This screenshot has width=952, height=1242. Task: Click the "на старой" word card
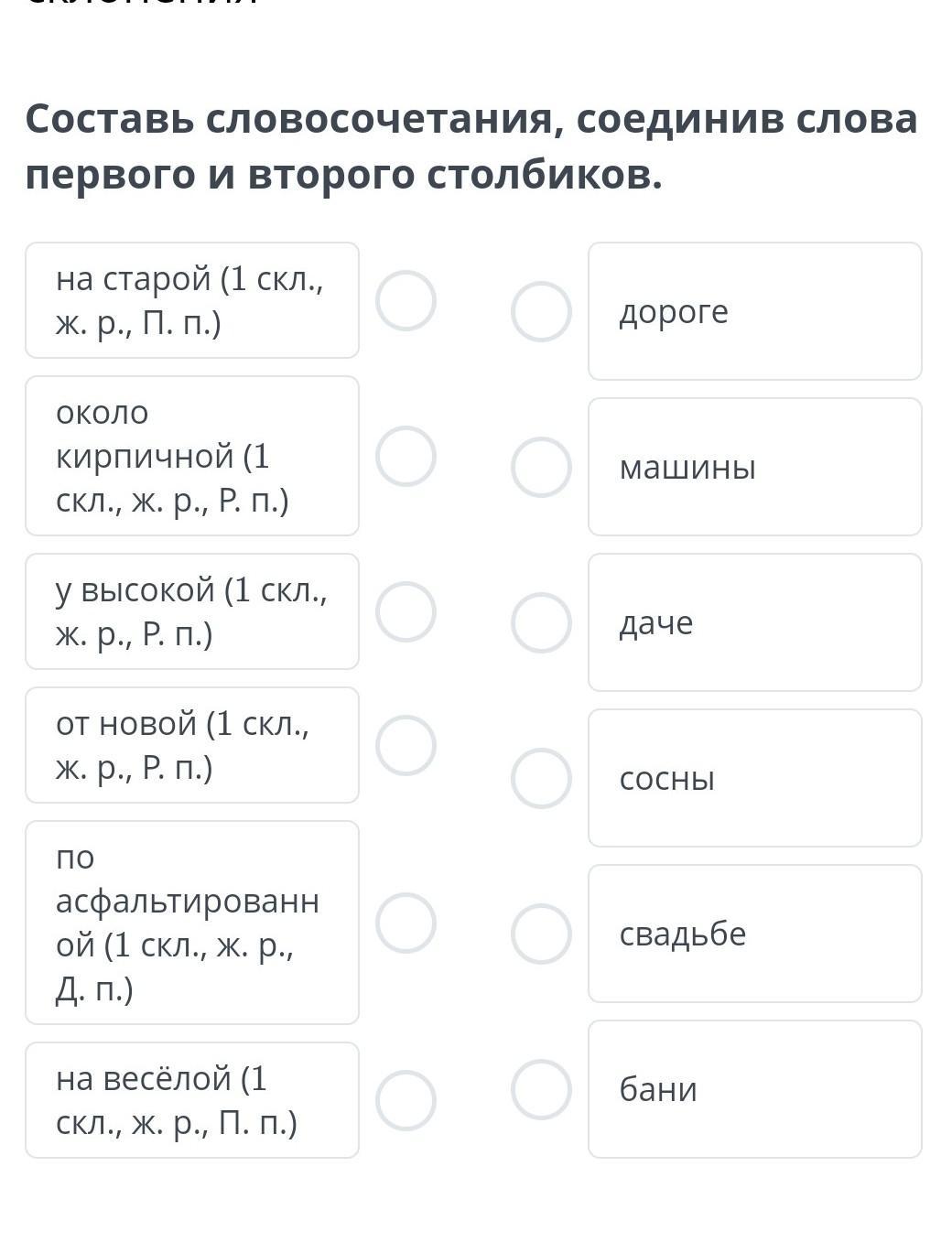click(192, 300)
